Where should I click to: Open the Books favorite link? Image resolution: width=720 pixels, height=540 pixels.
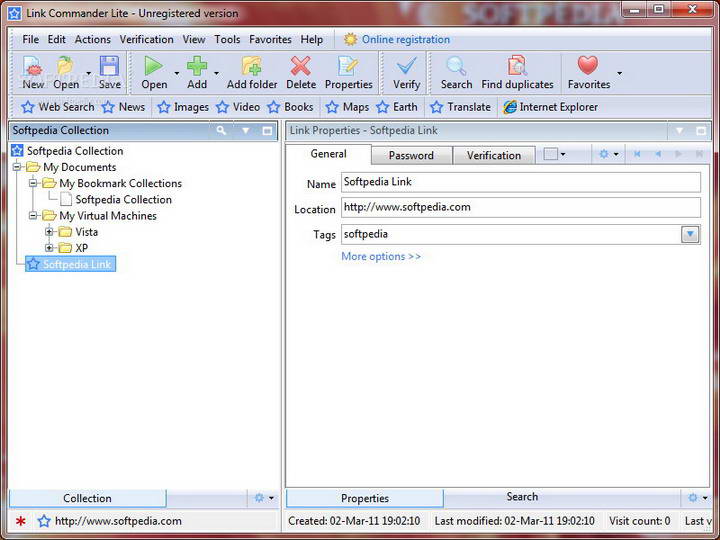coord(290,107)
